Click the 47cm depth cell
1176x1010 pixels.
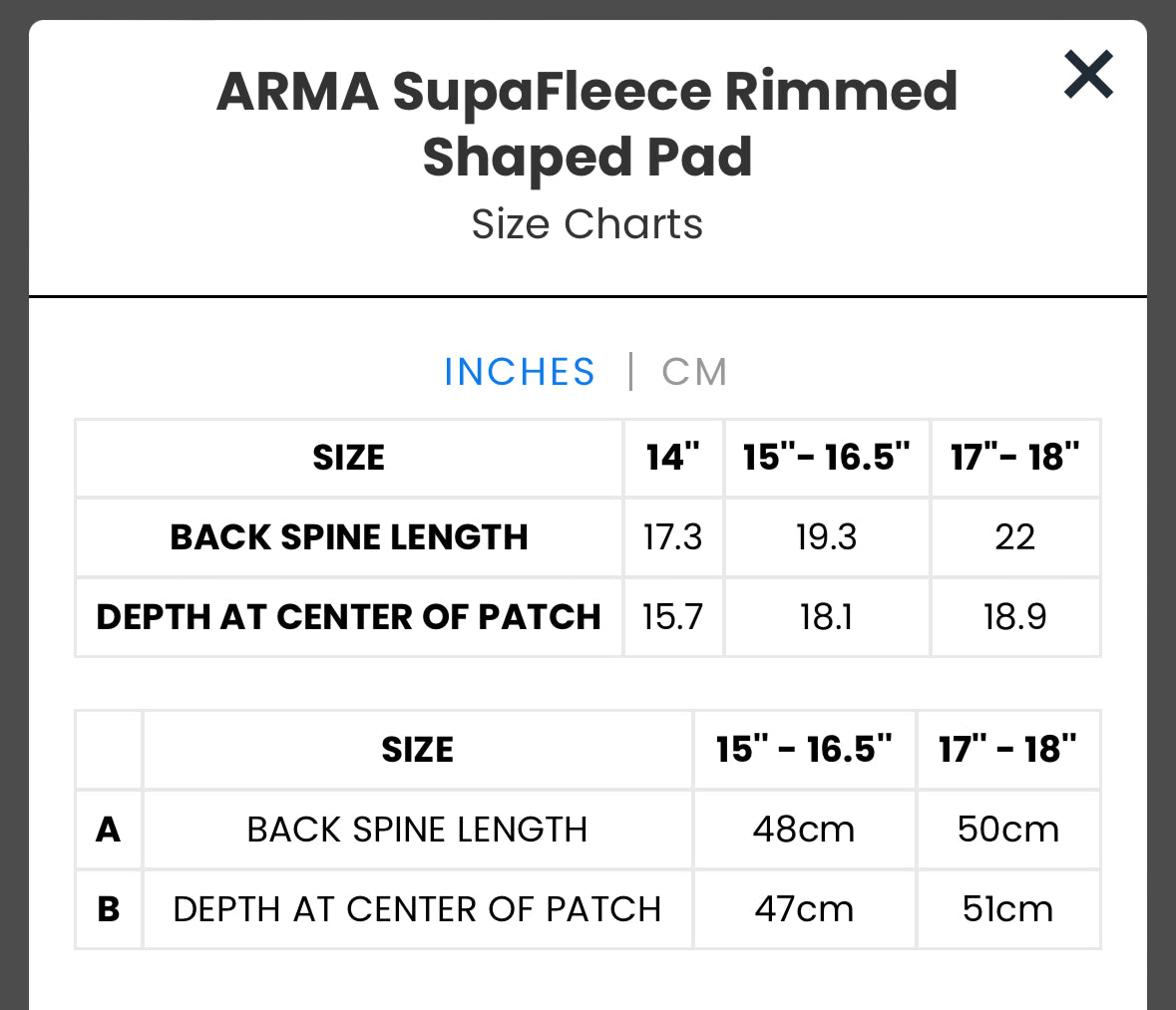[804, 909]
